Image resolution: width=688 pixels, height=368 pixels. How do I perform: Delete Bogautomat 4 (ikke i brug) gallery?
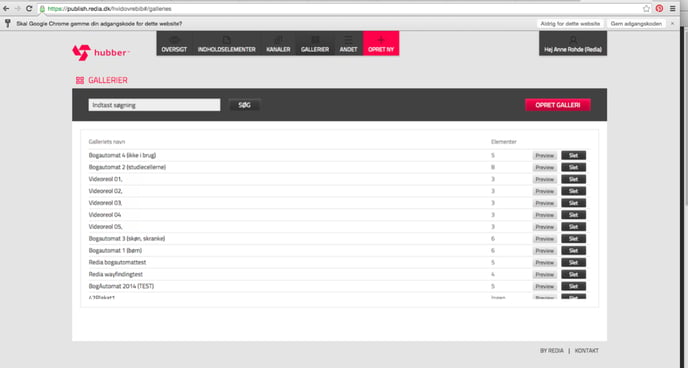(573, 155)
